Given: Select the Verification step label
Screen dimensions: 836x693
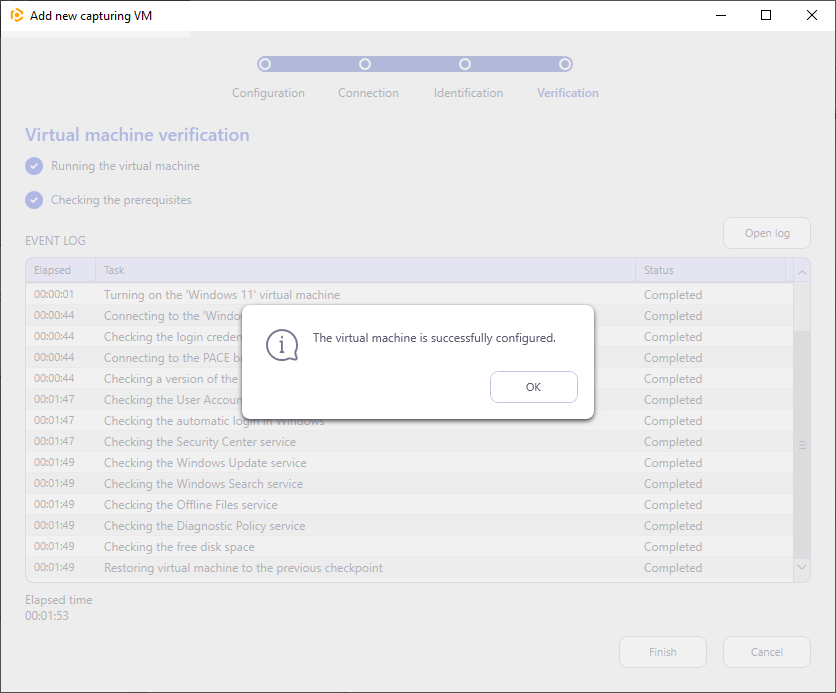Looking at the screenshot, I should pos(568,93).
